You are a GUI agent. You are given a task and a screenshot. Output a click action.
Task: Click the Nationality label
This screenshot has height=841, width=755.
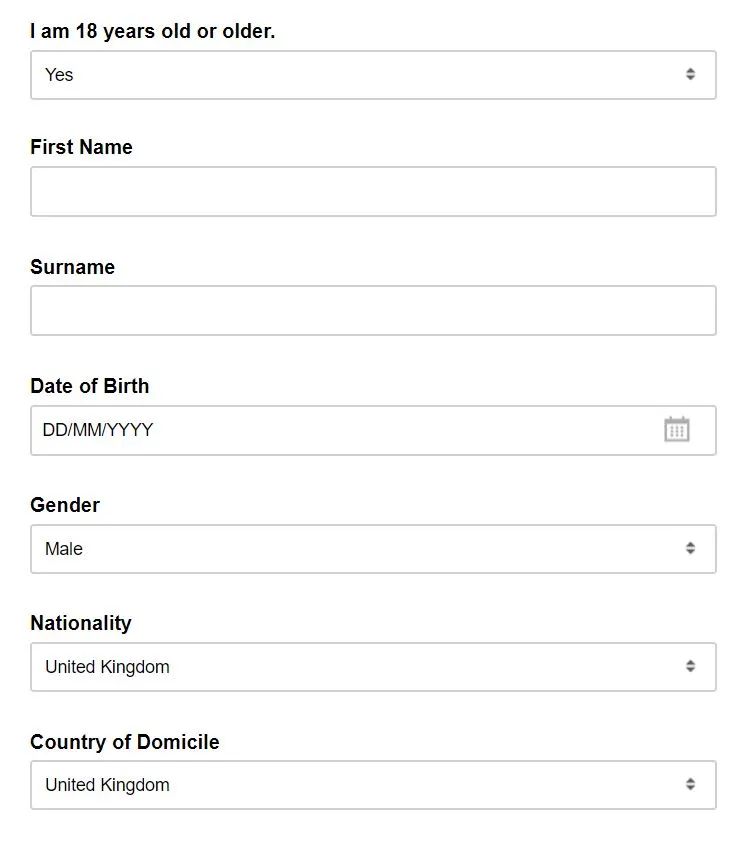coord(81,623)
